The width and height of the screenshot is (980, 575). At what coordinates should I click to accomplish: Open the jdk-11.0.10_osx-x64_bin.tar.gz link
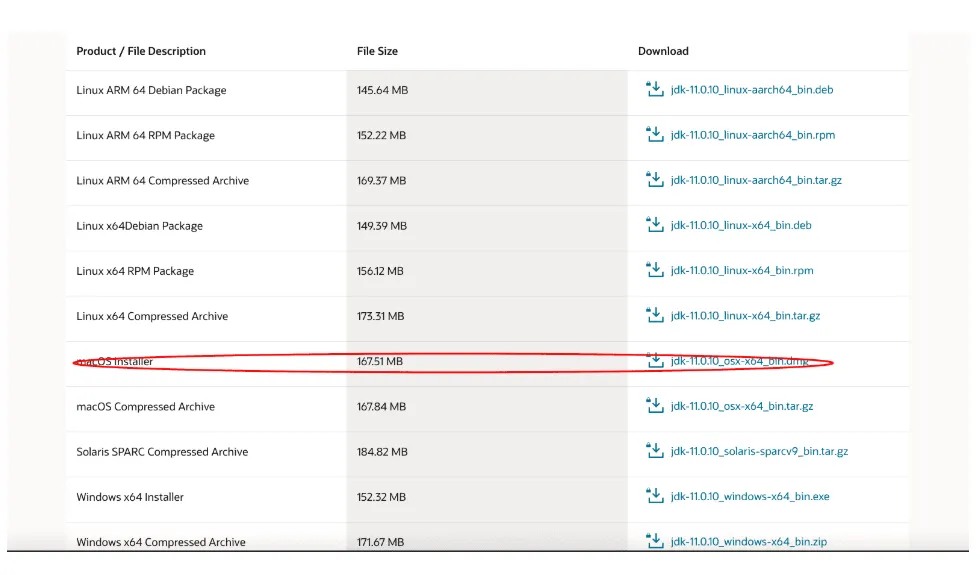(742, 406)
